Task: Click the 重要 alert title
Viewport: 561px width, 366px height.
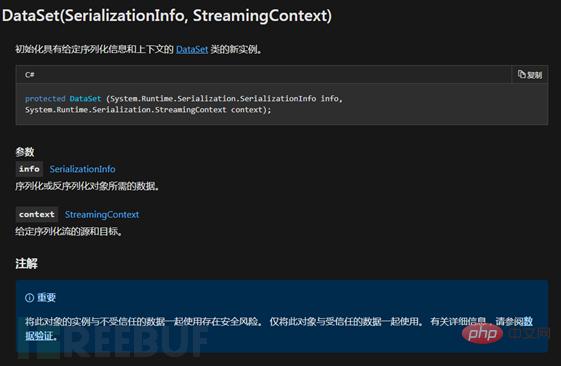Action: pyautogui.click(x=47, y=298)
